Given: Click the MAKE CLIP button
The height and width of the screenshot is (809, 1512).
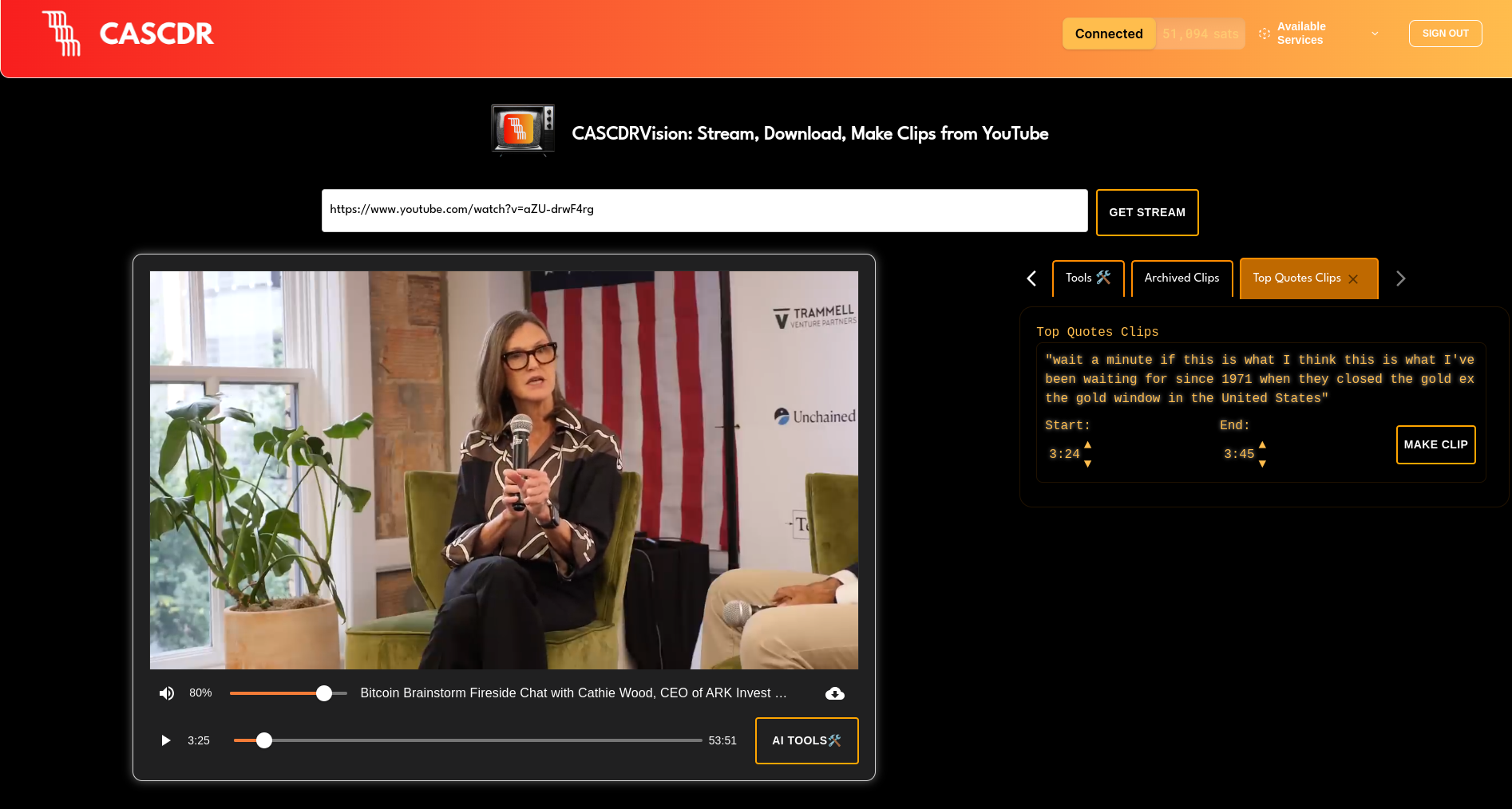Looking at the screenshot, I should [1435, 444].
